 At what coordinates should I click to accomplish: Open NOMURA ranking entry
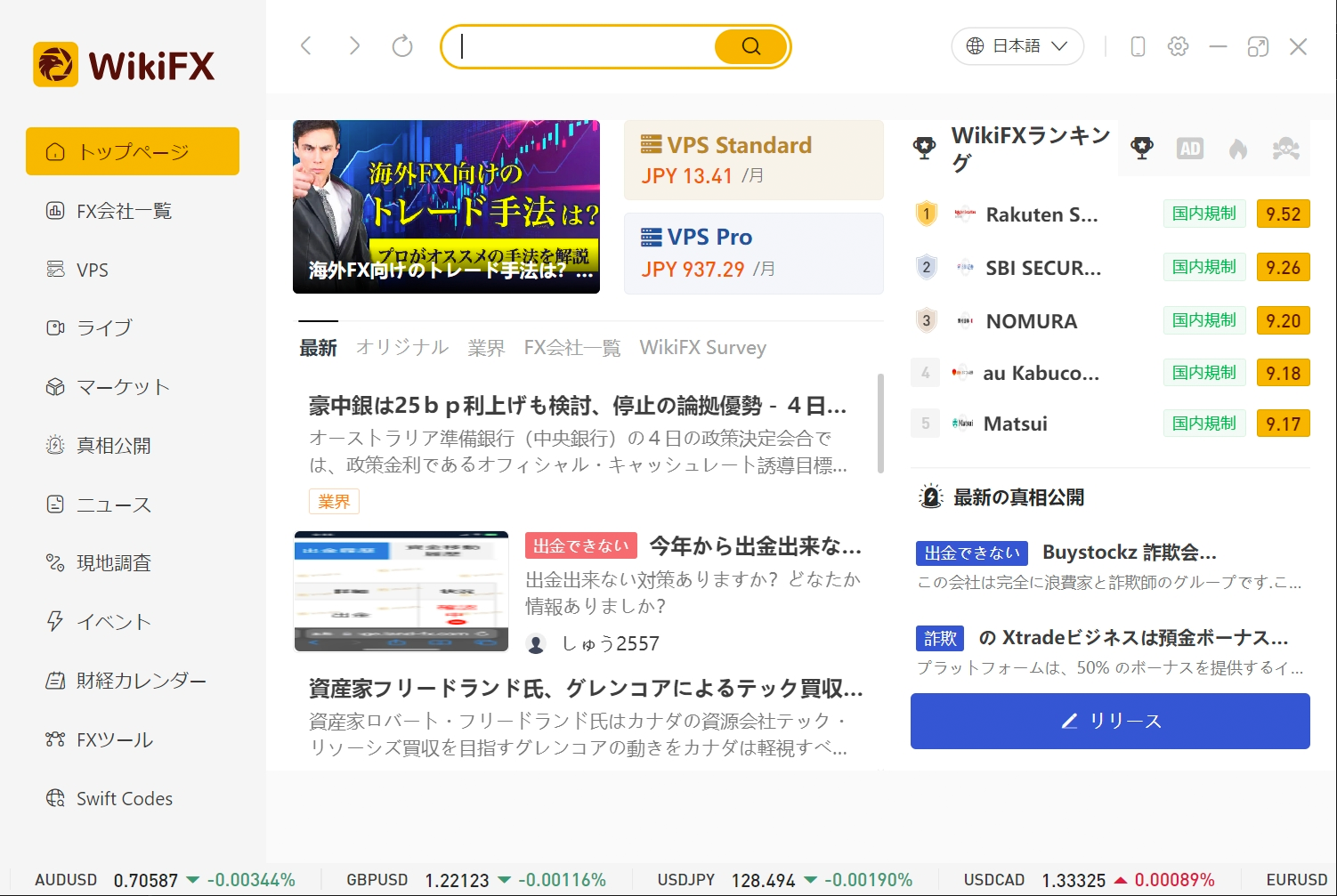[x=1032, y=321]
